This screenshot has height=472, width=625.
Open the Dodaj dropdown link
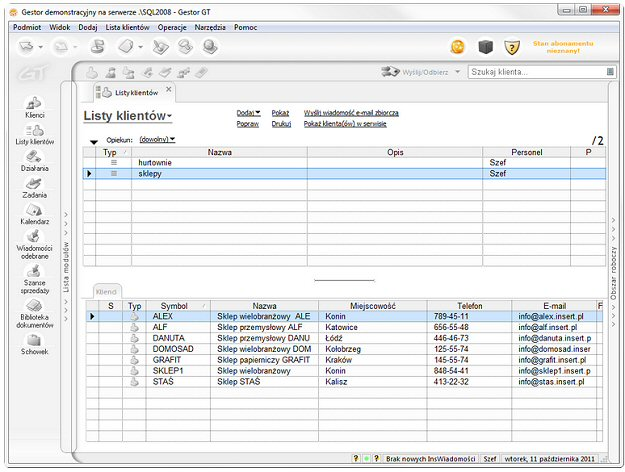pyautogui.click(x=248, y=113)
